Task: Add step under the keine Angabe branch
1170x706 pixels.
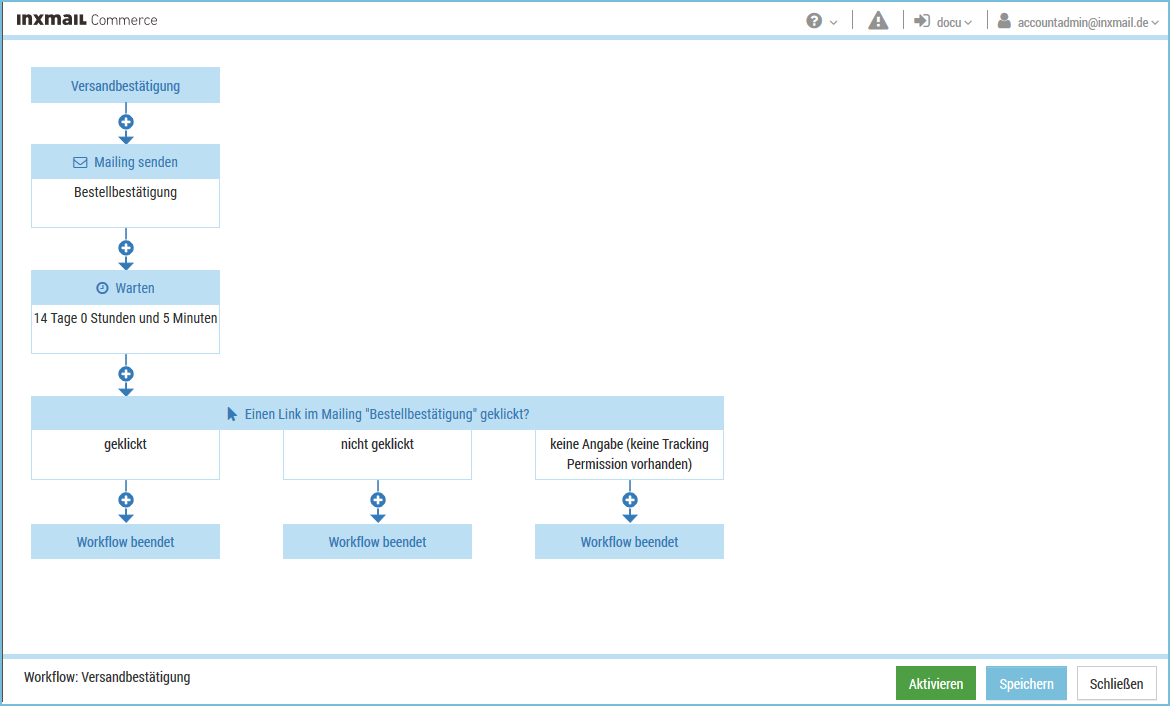Action: click(630, 500)
